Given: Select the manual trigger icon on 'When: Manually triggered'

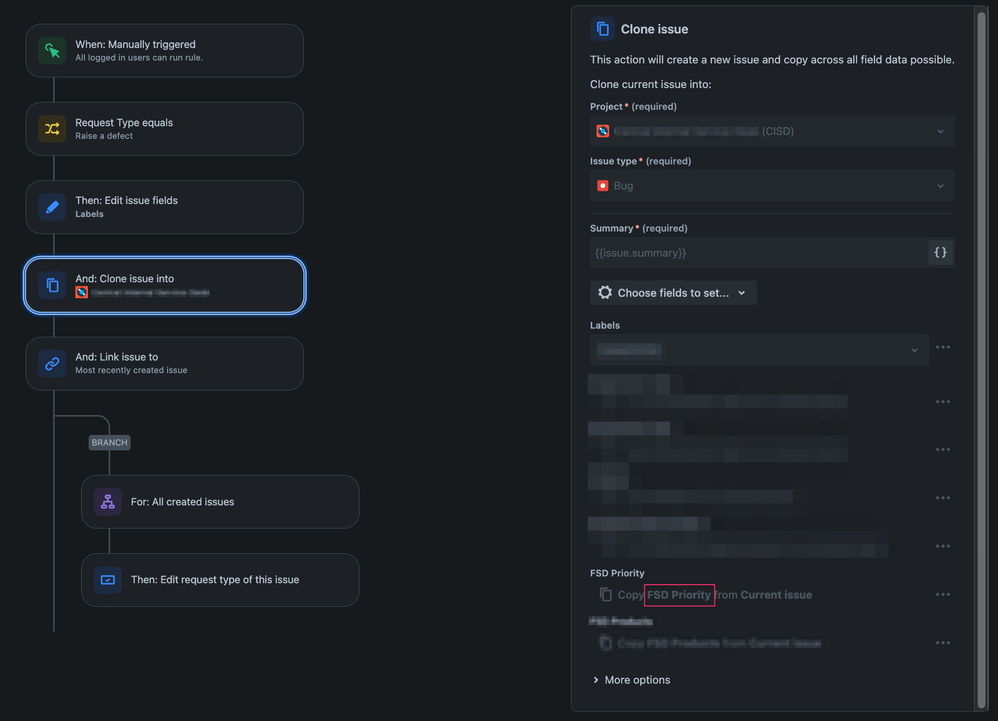Looking at the screenshot, I should 51,50.
